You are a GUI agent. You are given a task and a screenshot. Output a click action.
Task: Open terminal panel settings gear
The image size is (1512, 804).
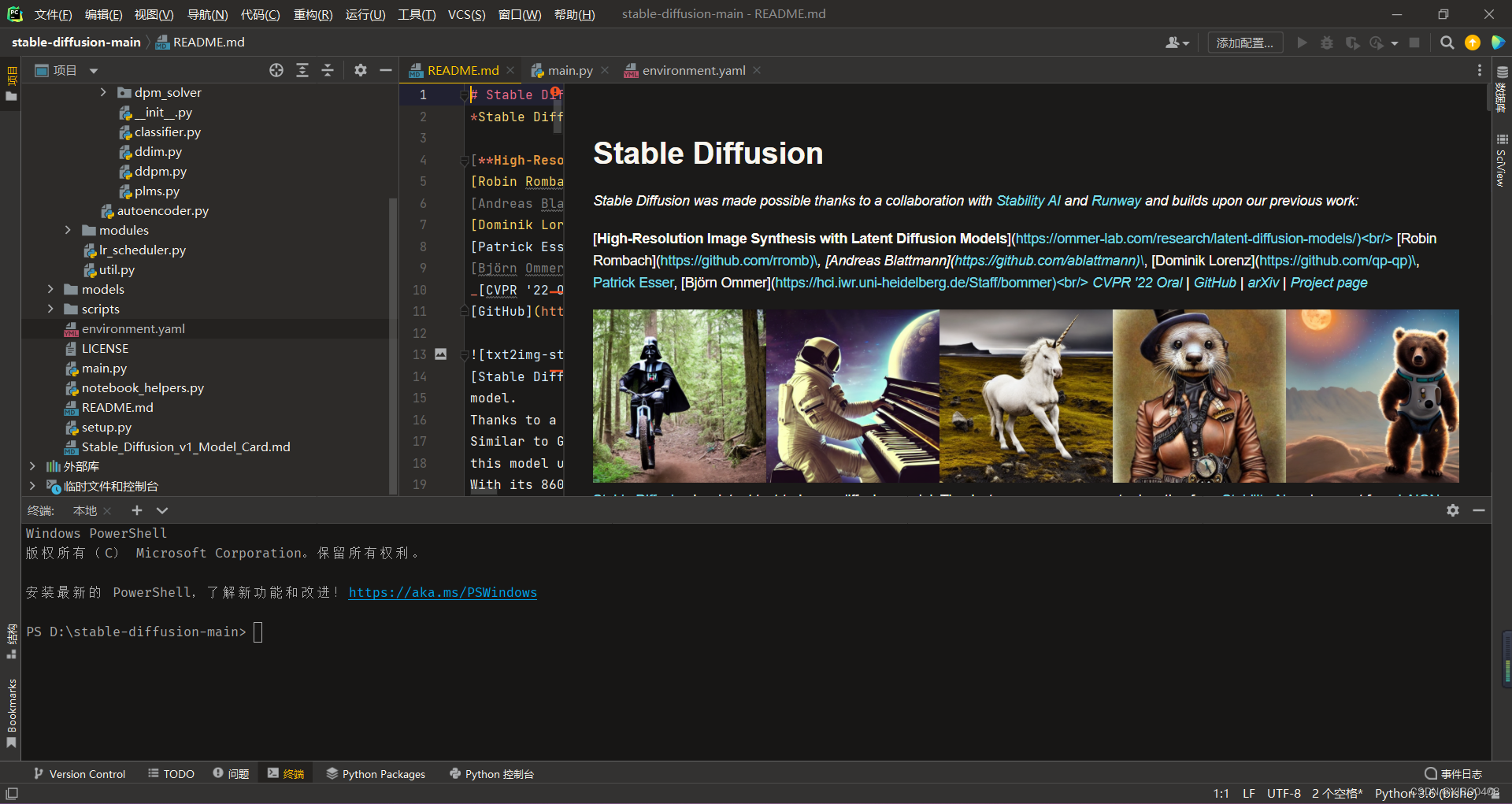(x=1453, y=510)
